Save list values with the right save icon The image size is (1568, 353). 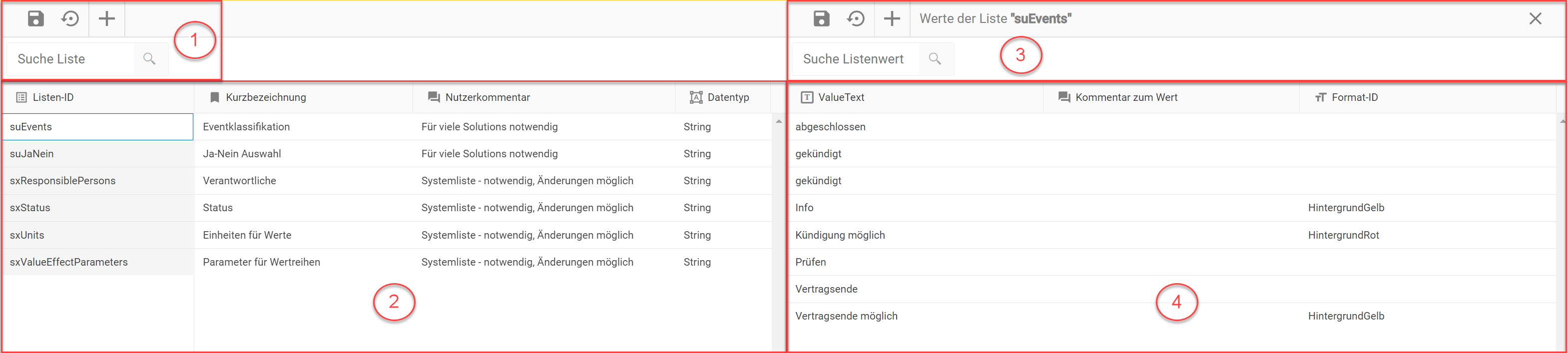pos(821,19)
